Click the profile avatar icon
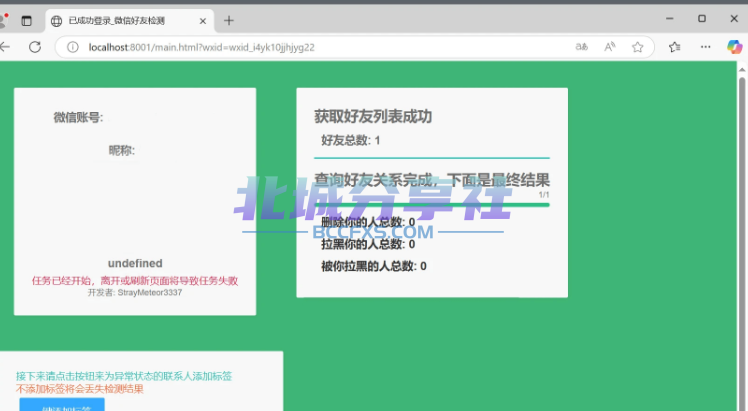Viewport: 748px width, 411px height. pyautogui.click(x=4, y=21)
